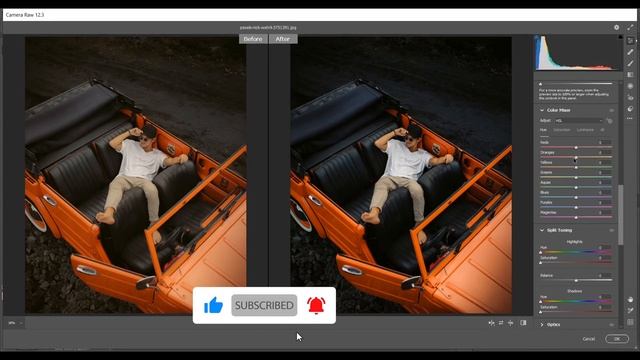Image resolution: width=640 pixels, height=360 pixels.
Task: Collapse the Split Toning panel
Action: point(542,230)
